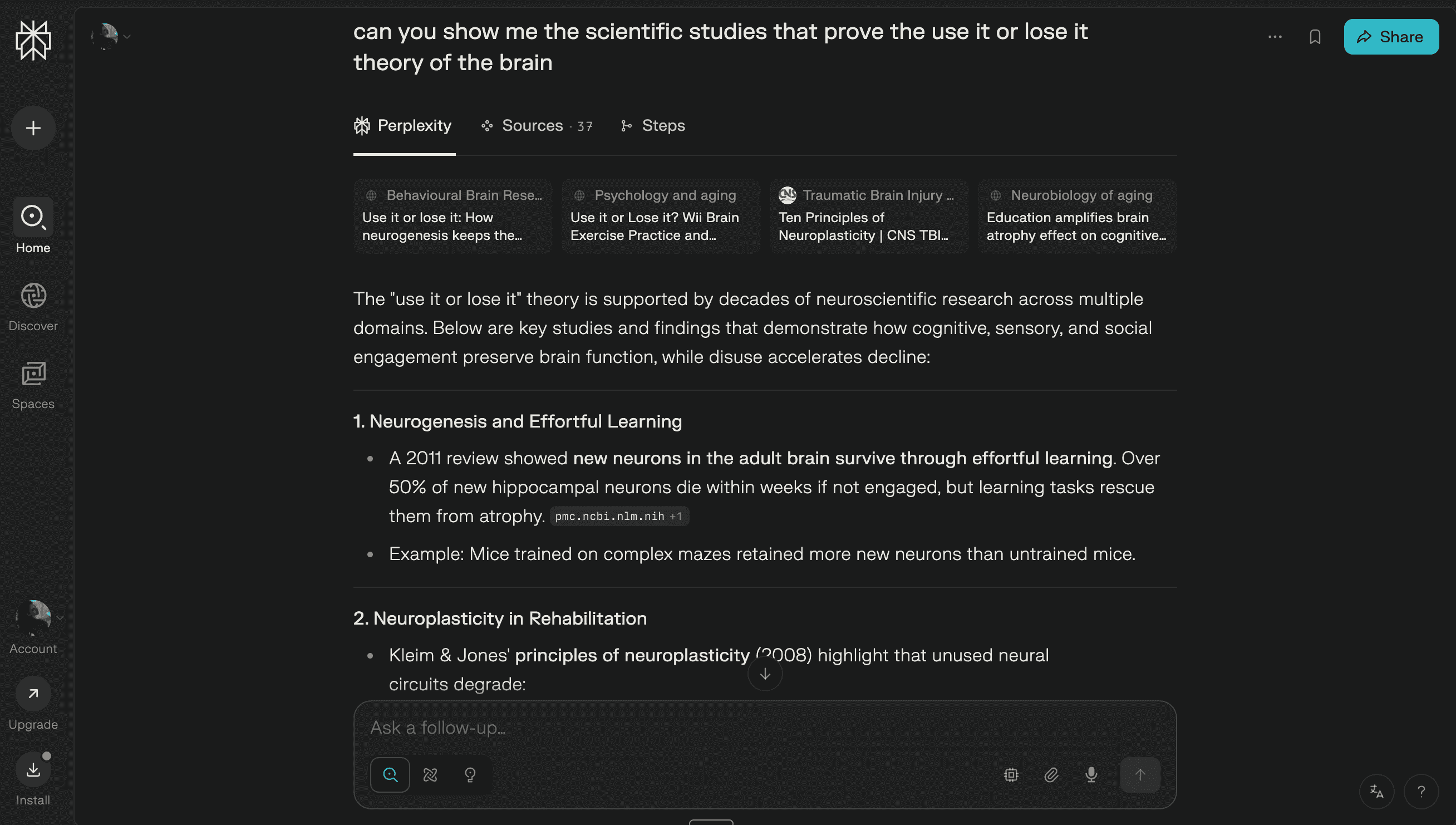Attach a file with the paperclip icon
This screenshot has width=1456, height=825.
pyautogui.click(x=1051, y=774)
